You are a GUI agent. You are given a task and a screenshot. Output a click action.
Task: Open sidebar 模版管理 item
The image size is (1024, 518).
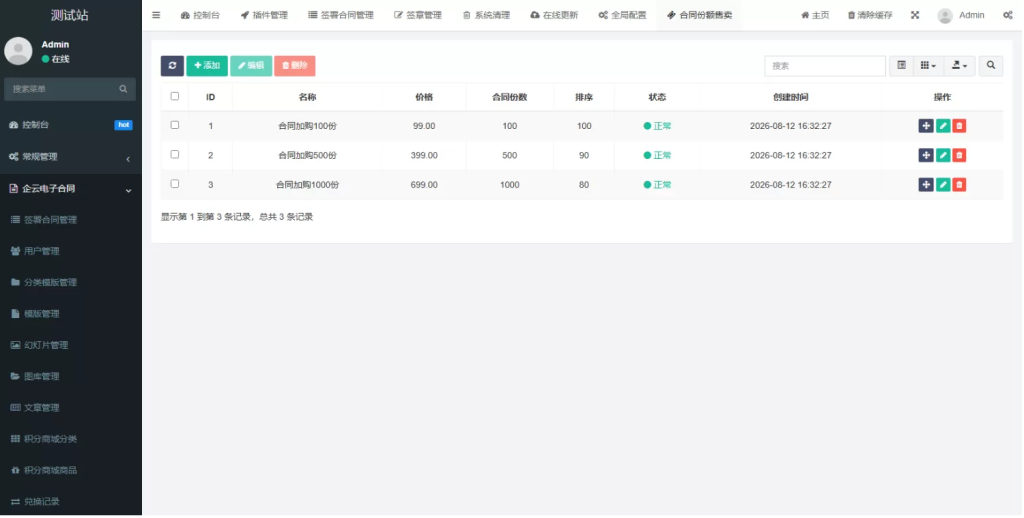71,314
